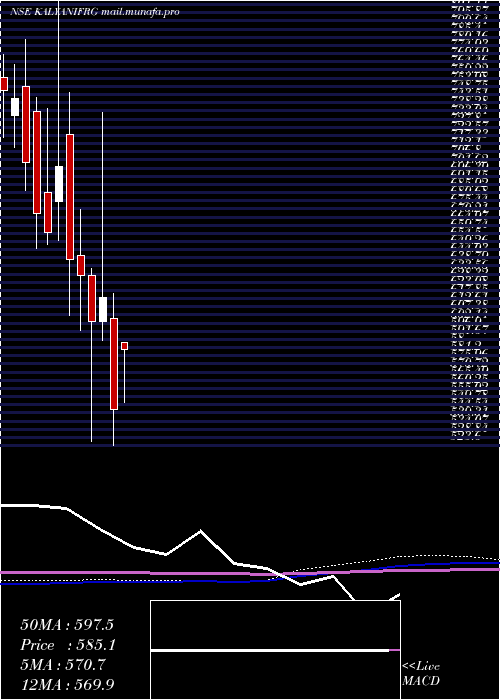This screenshot has height=700, width=500.
Task: Select the 50MA : 597.5 readout
Action: [x=66, y=625]
